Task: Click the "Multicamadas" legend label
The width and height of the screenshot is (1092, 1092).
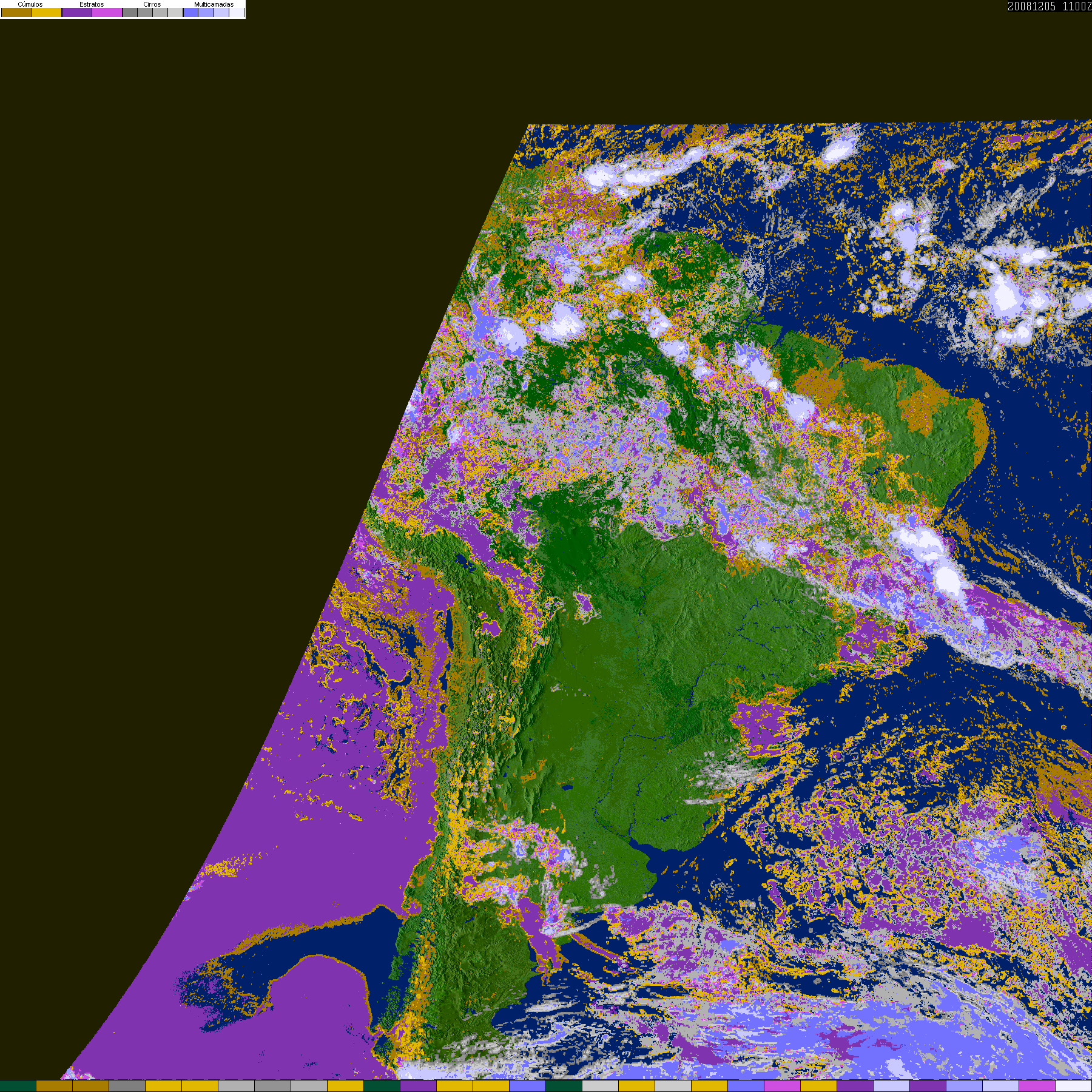Action: pyautogui.click(x=214, y=4)
